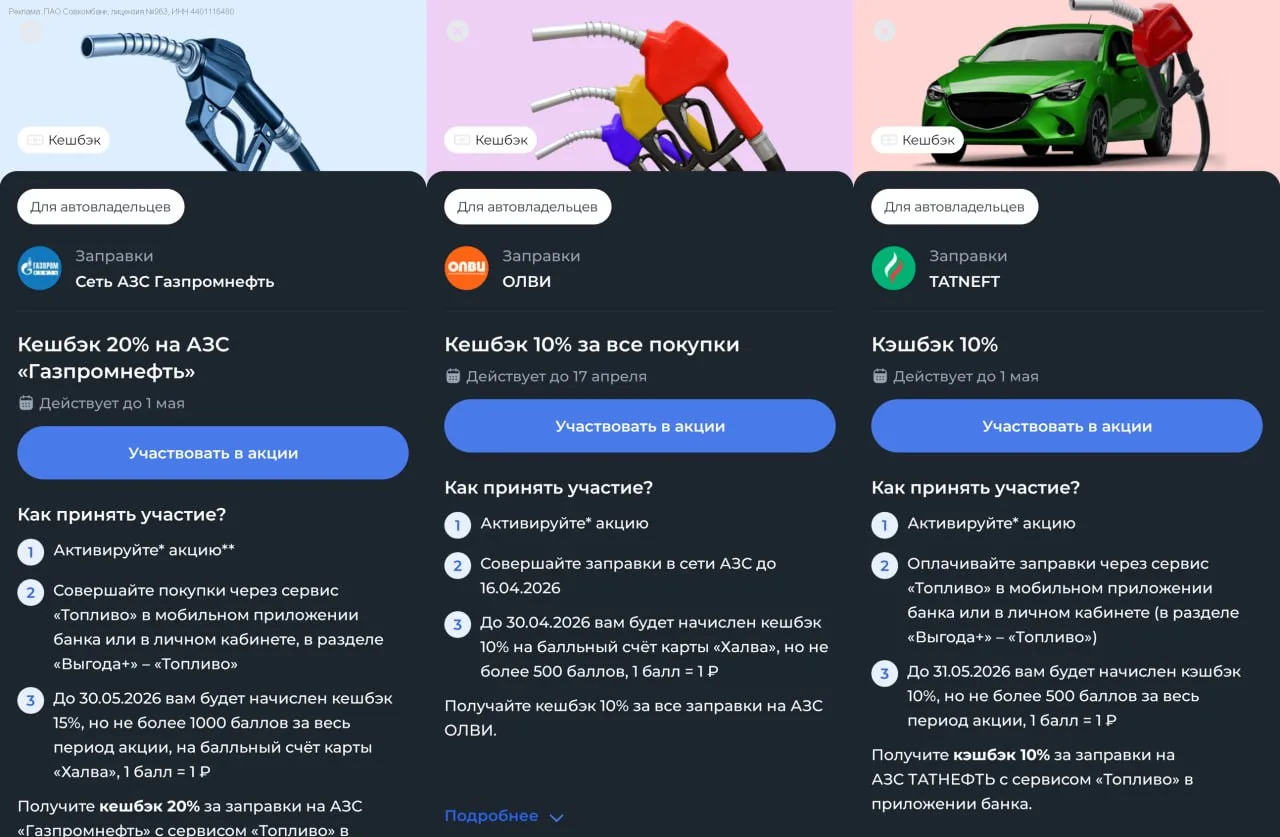Image resolution: width=1280 pixels, height=837 pixels.
Task: Select 'Для автовладельцев' tag on TATNEFT card
Action: coord(954,207)
